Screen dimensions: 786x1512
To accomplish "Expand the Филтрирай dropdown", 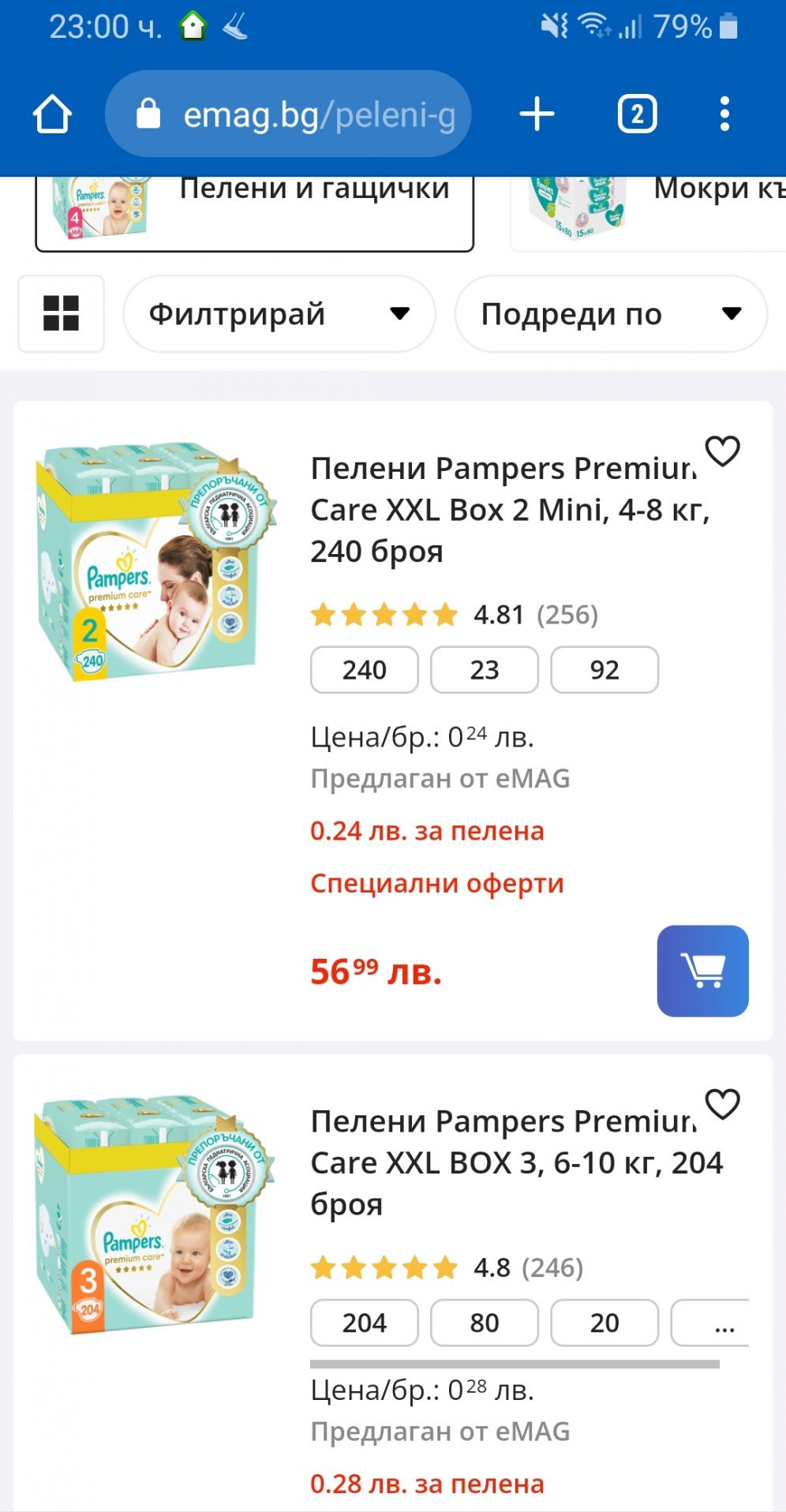I will (x=279, y=313).
